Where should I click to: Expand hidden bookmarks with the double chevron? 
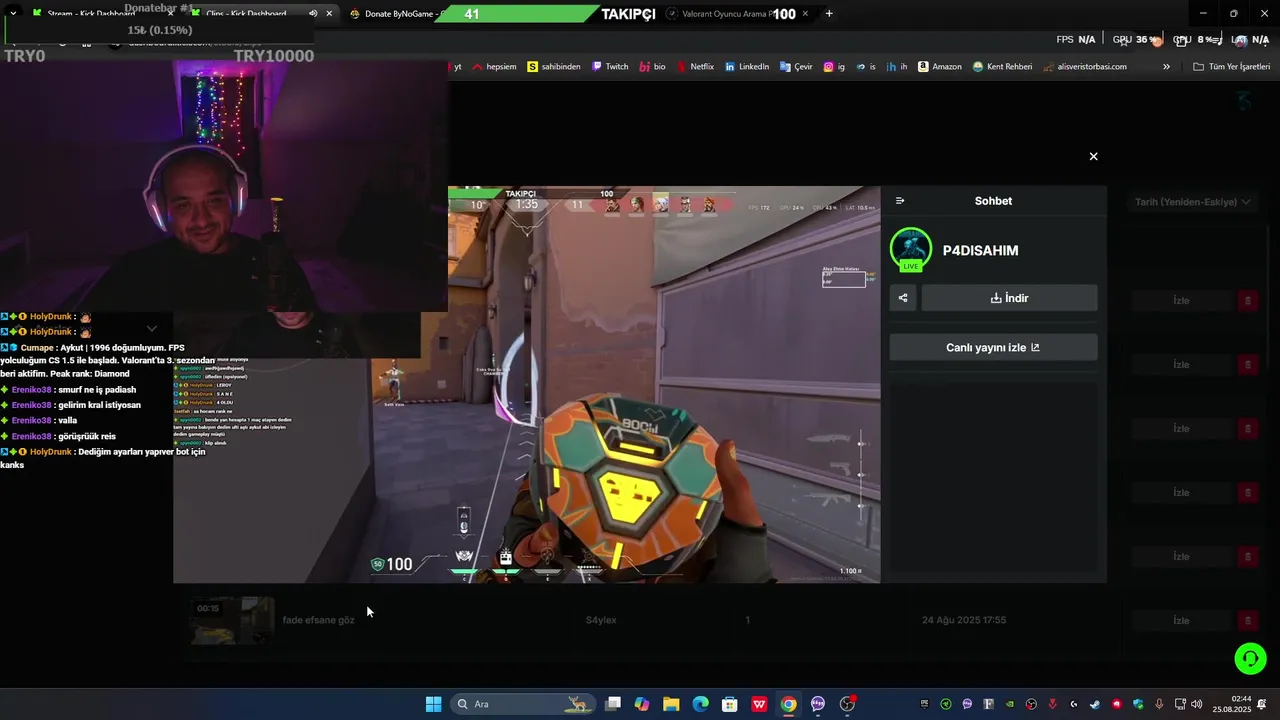1166,67
